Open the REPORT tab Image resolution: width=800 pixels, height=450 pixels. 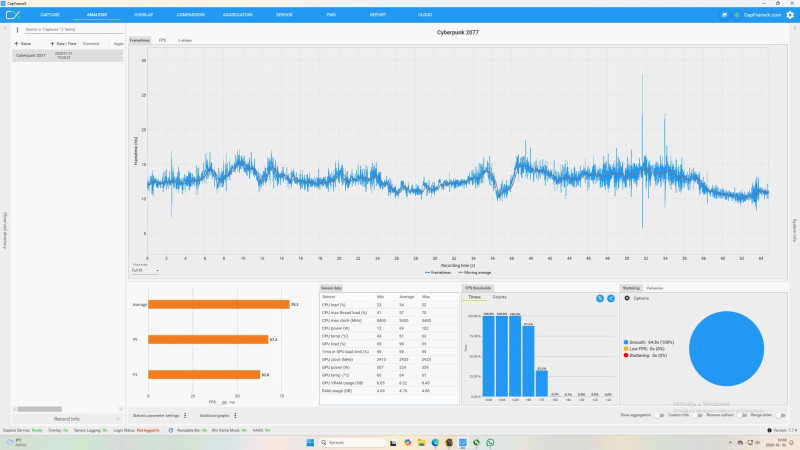[378, 15]
